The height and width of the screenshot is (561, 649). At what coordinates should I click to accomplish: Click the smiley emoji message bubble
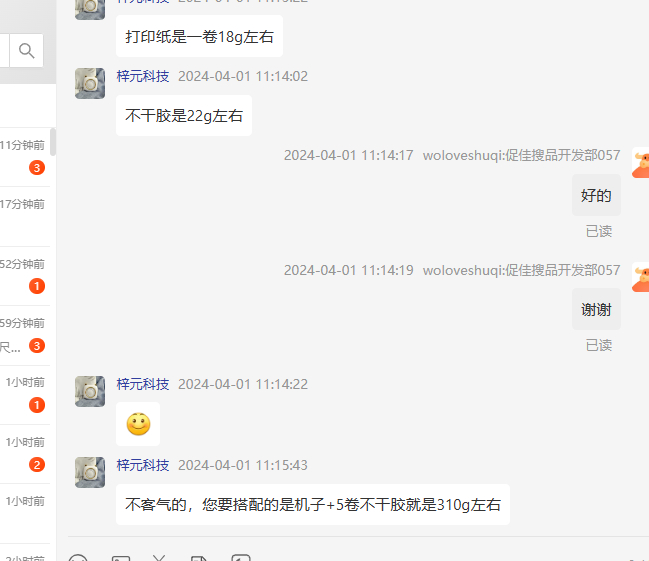[x=138, y=424]
